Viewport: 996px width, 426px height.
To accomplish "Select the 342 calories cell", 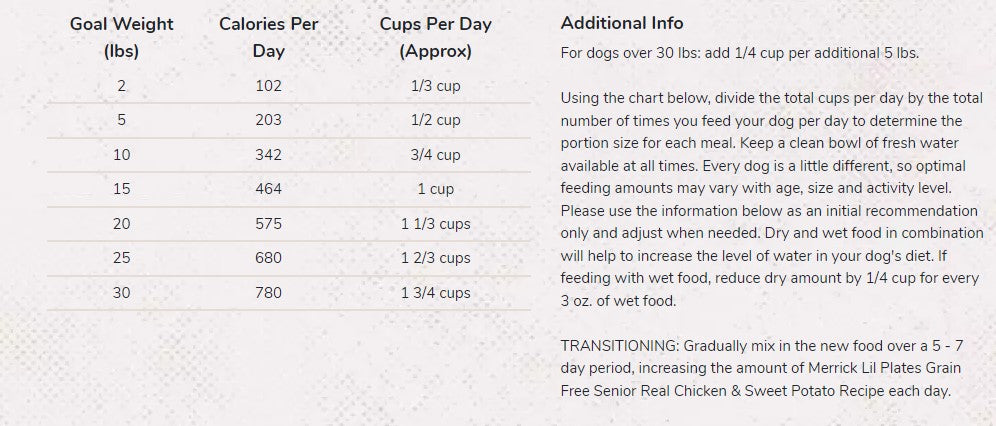I will click(x=269, y=154).
